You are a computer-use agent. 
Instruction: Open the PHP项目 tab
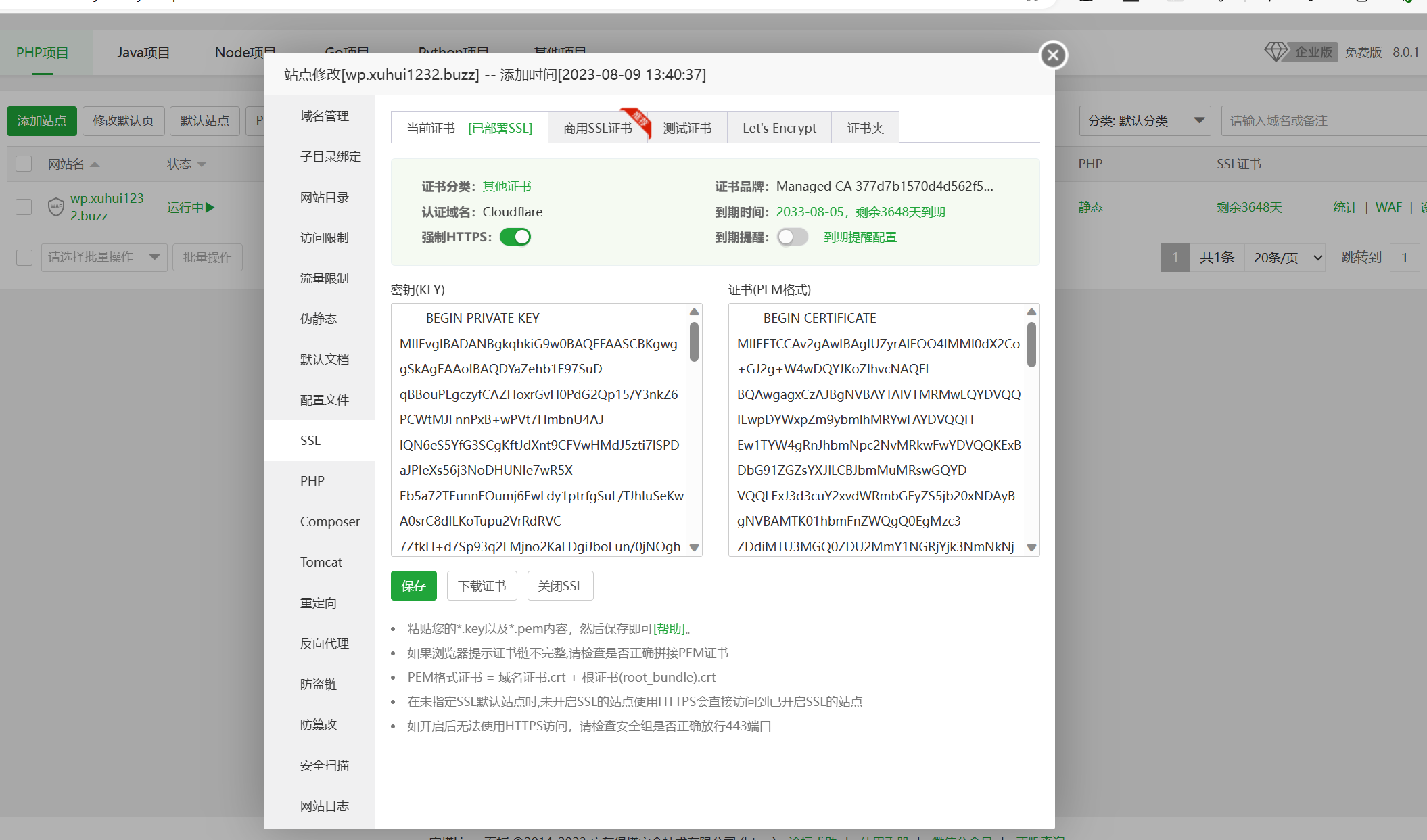[43, 52]
